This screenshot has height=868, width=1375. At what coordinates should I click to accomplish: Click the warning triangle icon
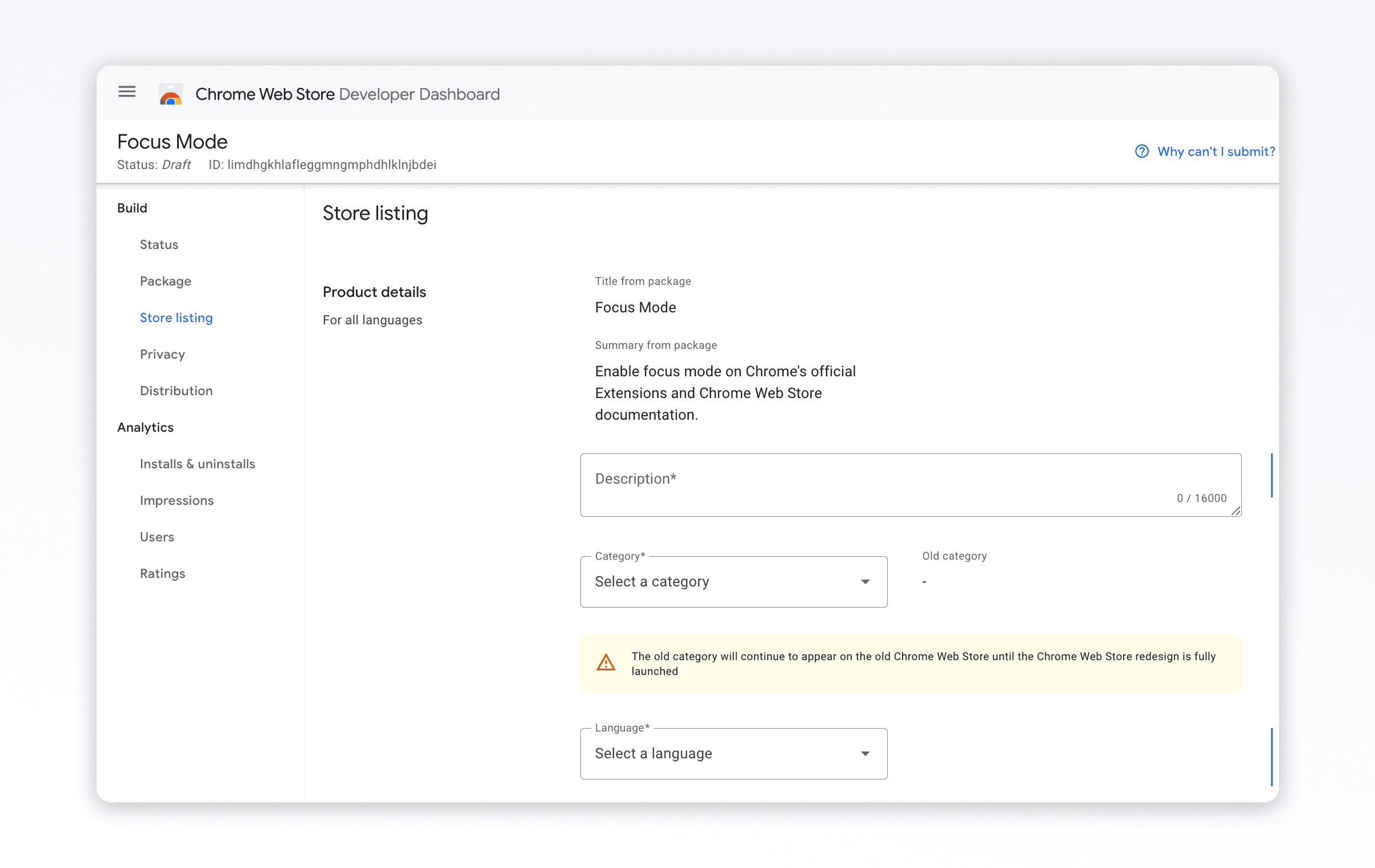606,662
